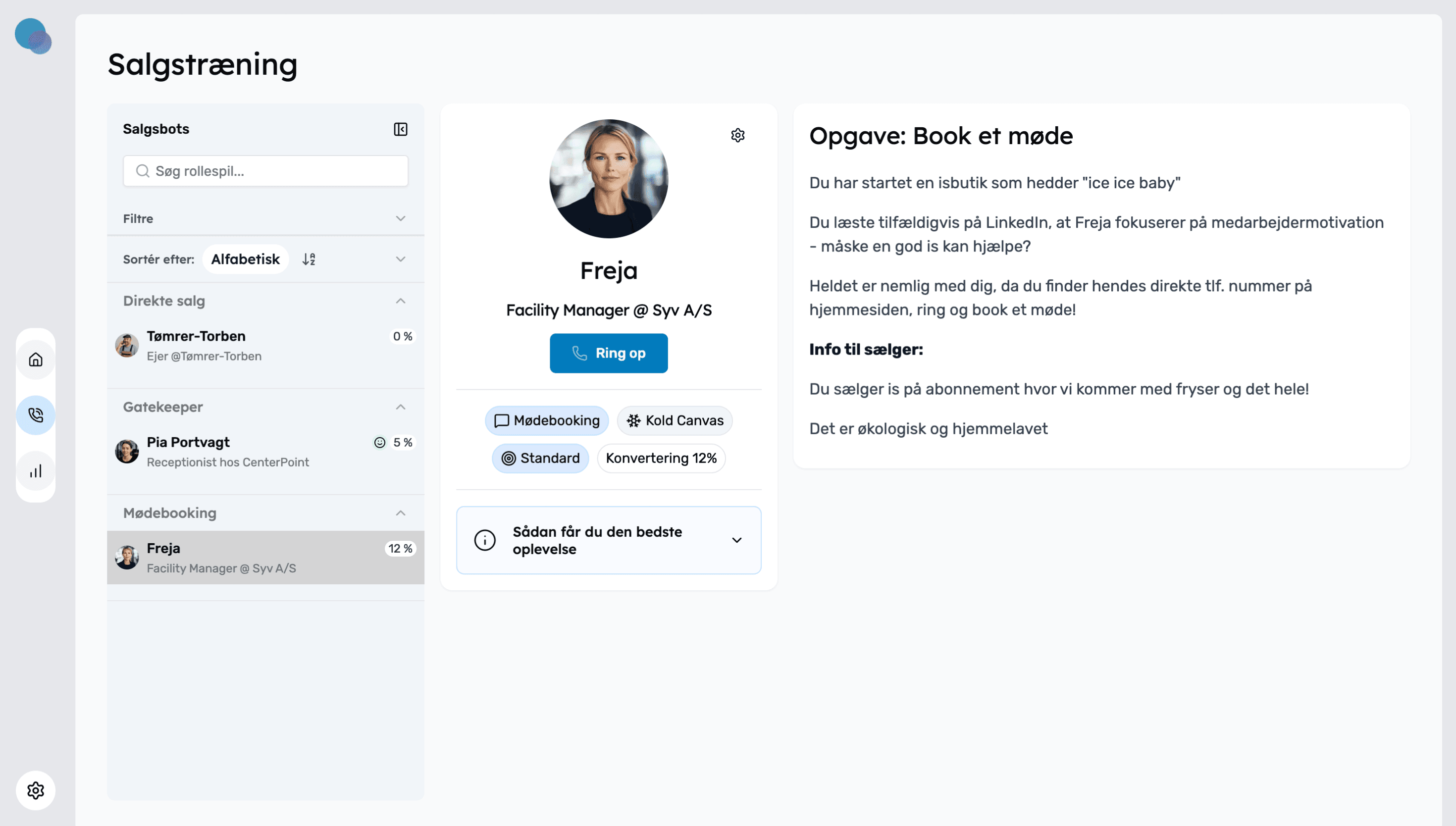Viewport: 1456px width, 826px height.
Task: Select Tømrer-Torben from the bot list
Action: [265, 346]
